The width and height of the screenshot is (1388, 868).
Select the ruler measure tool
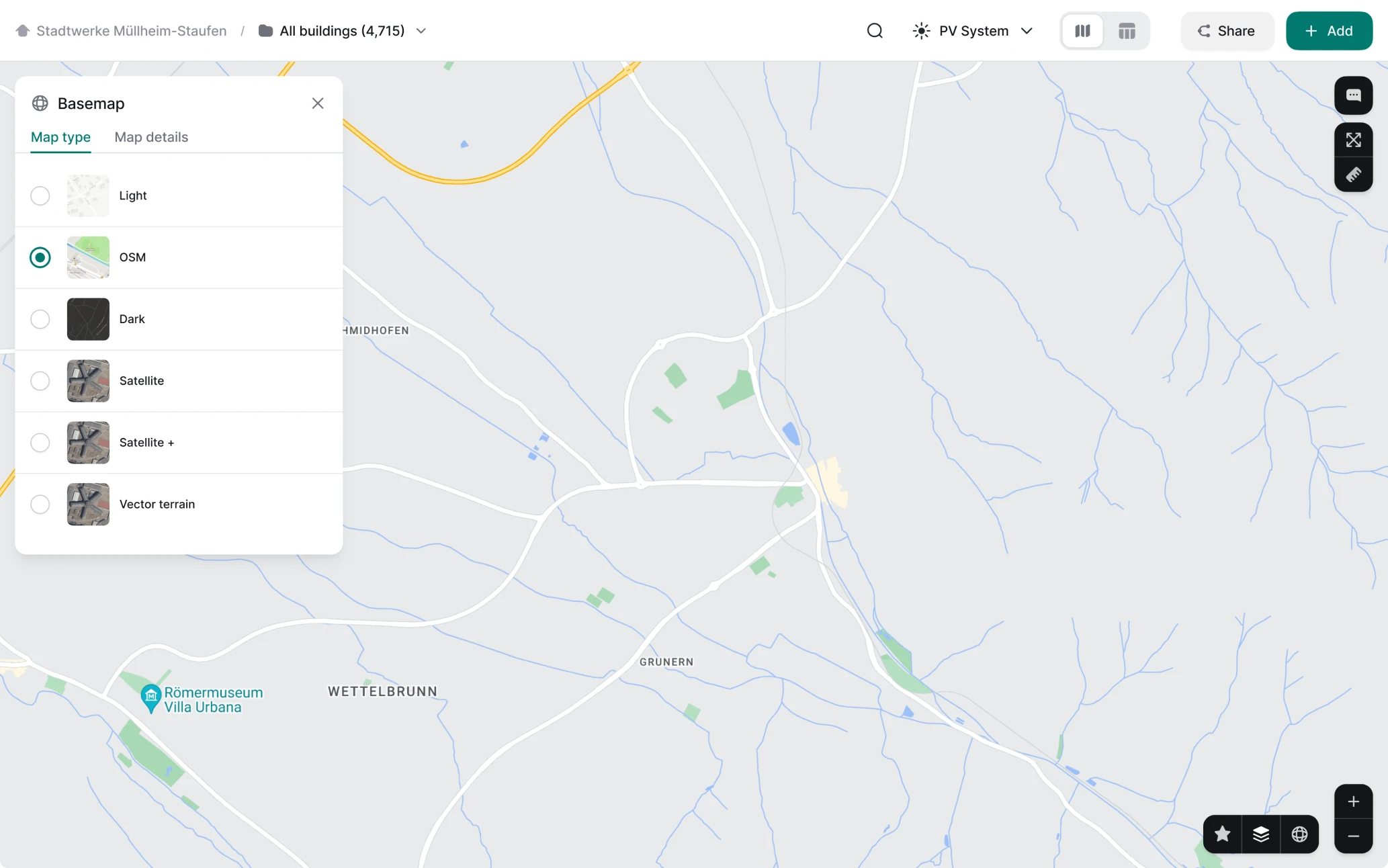tap(1353, 175)
